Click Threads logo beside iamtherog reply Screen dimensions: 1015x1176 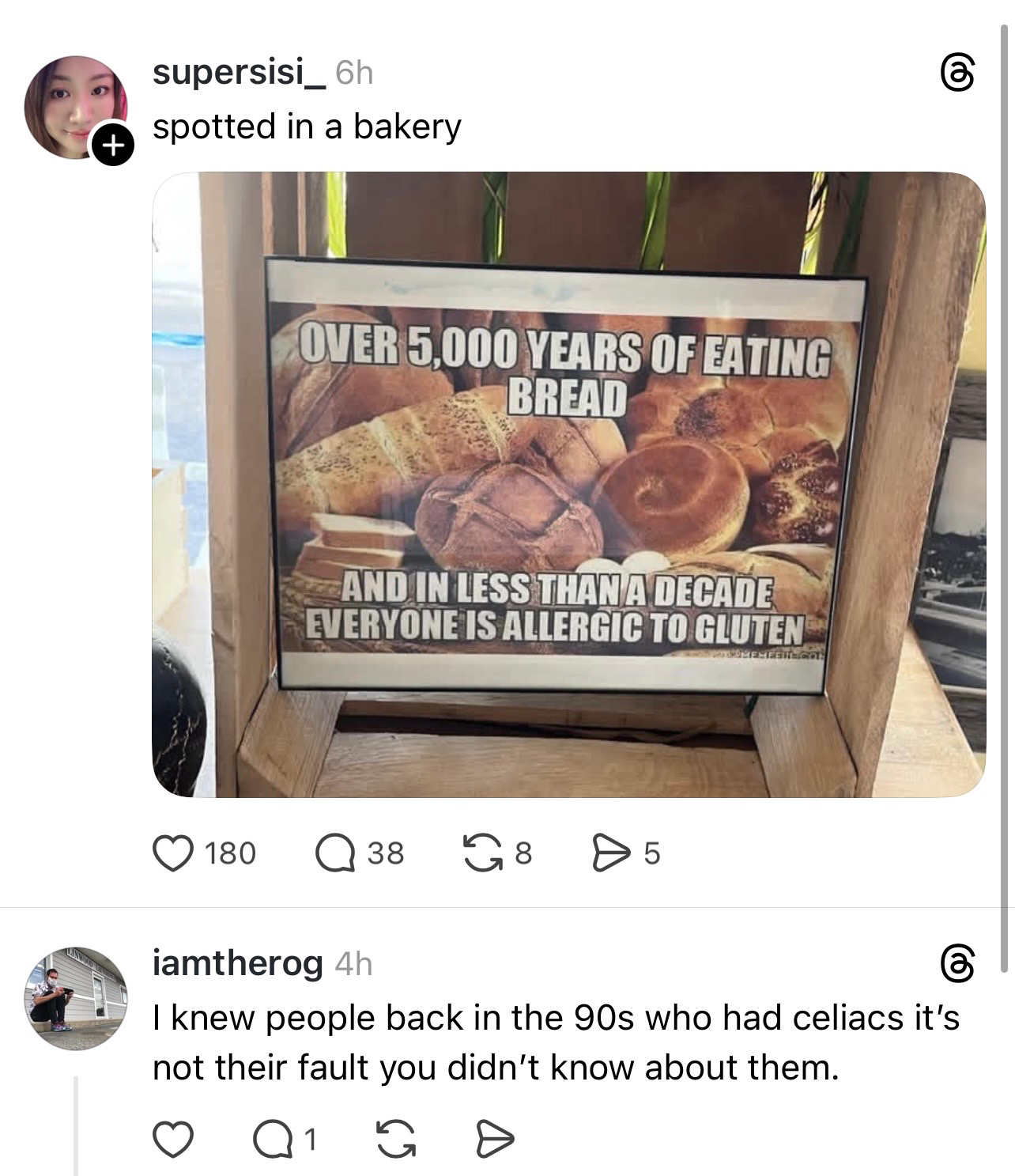coord(956,964)
